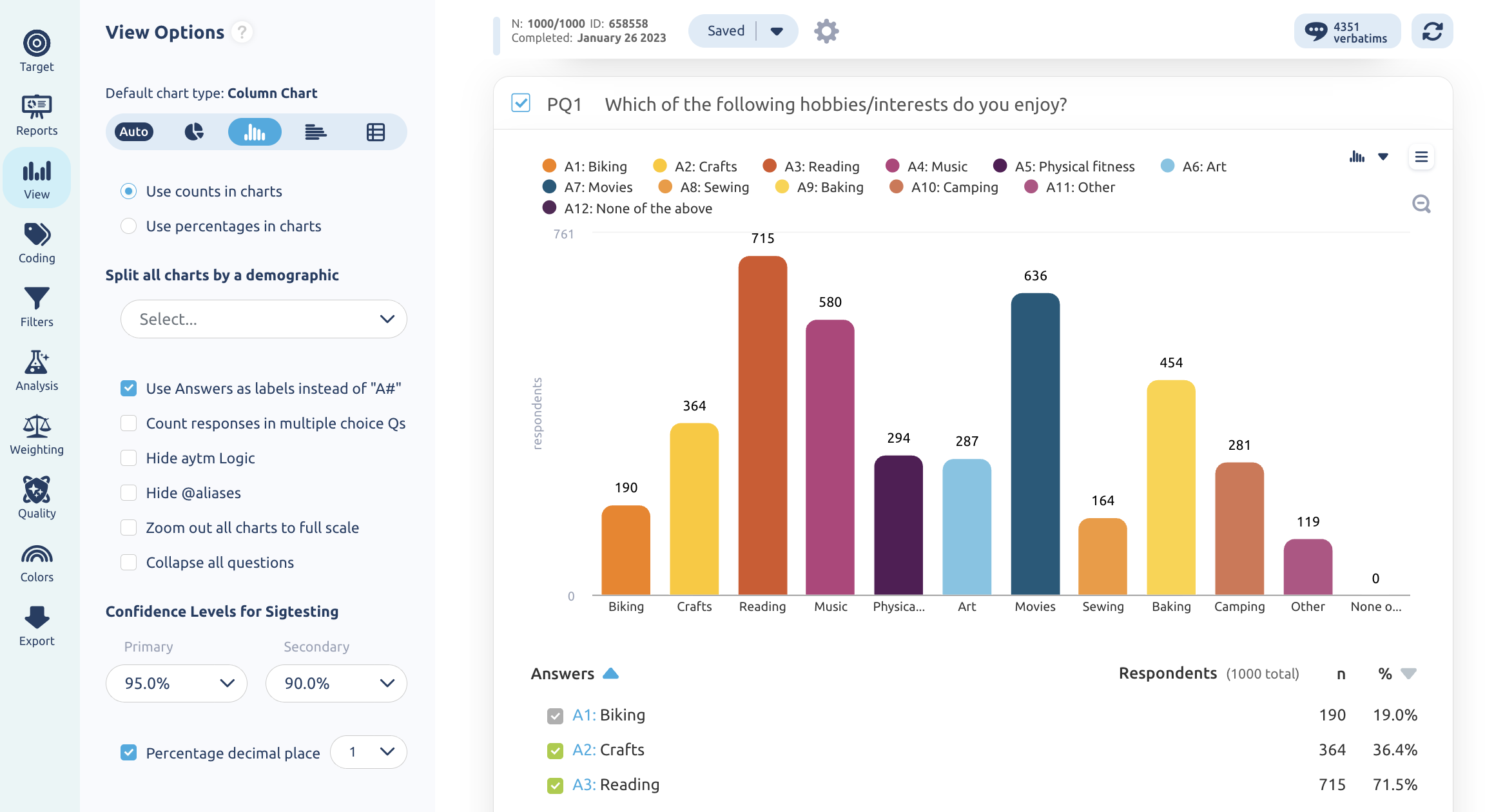Select table view as default type

pyautogui.click(x=376, y=132)
